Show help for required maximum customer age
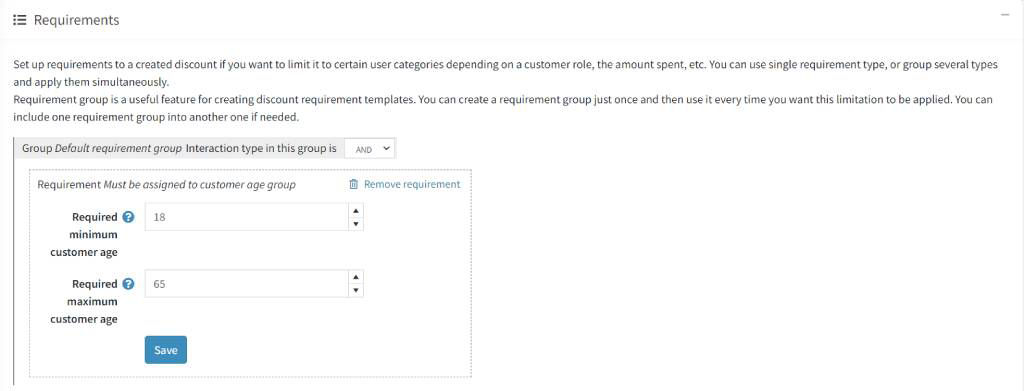Viewport: 1024px width, 391px height. [129, 284]
